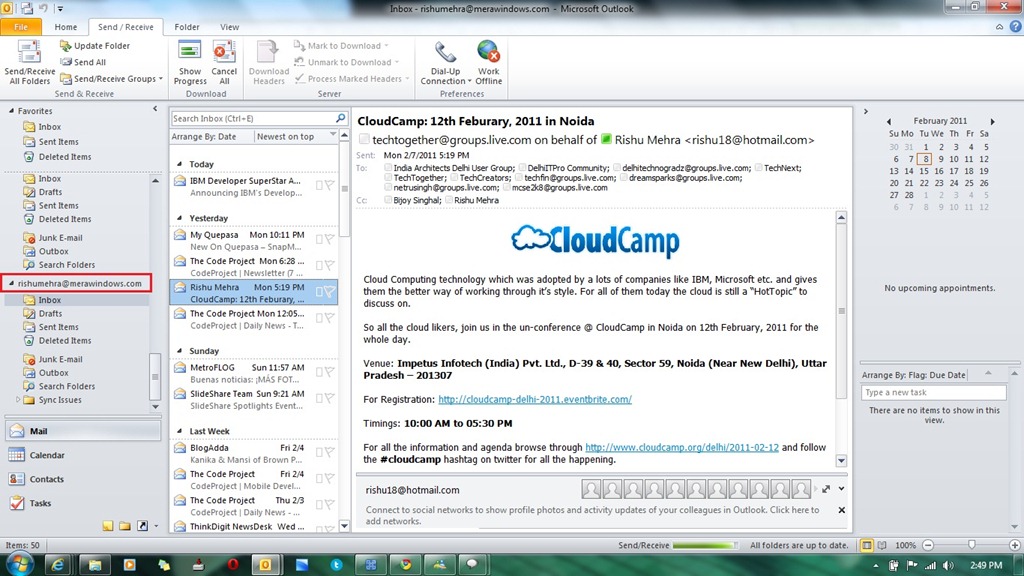Click zoom out minus button
Viewport: 1024px width, 576px height.
[x=928, y=545]
